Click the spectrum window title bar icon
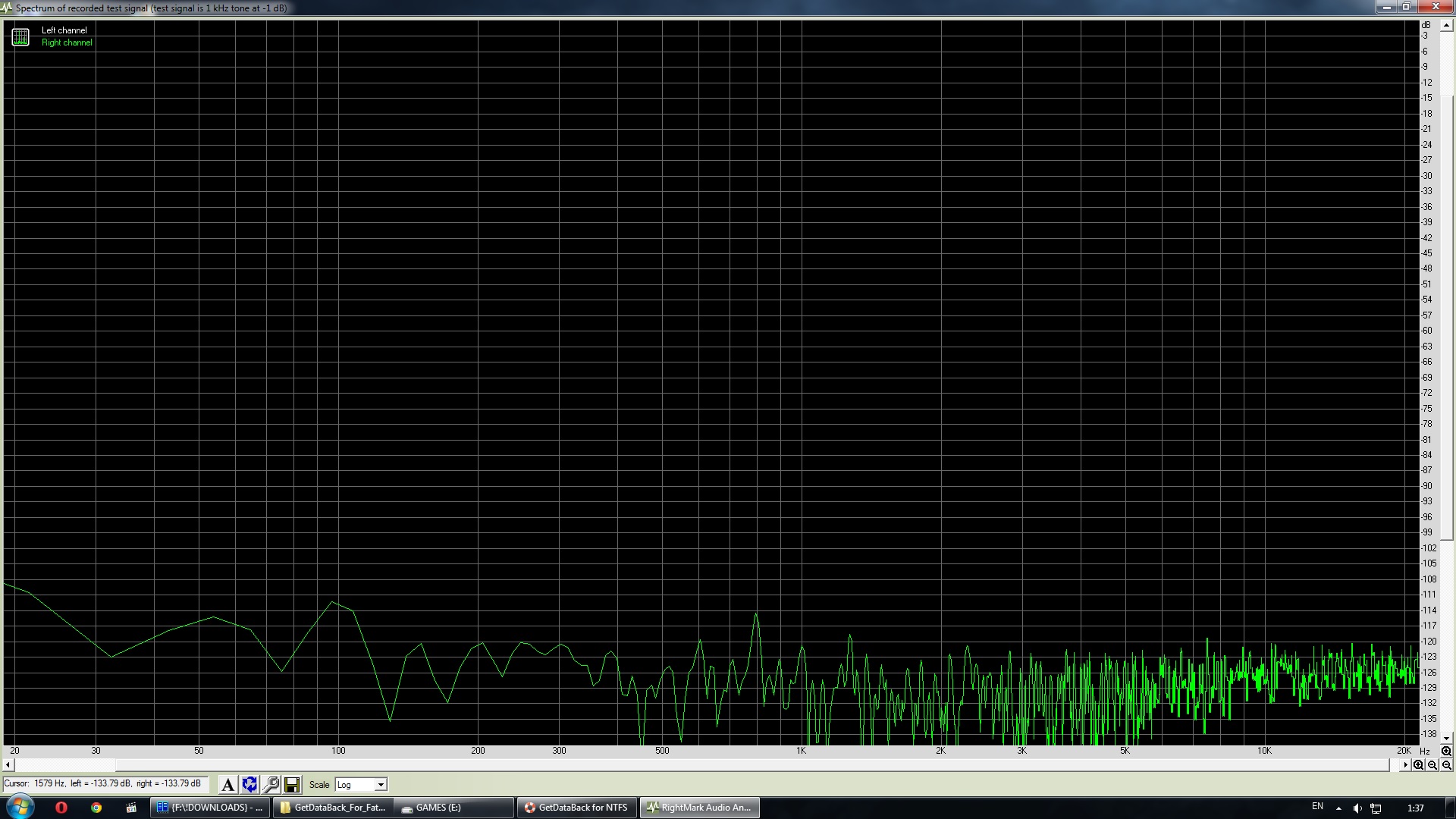The image size is (1456, 819). tap(7, 8)
